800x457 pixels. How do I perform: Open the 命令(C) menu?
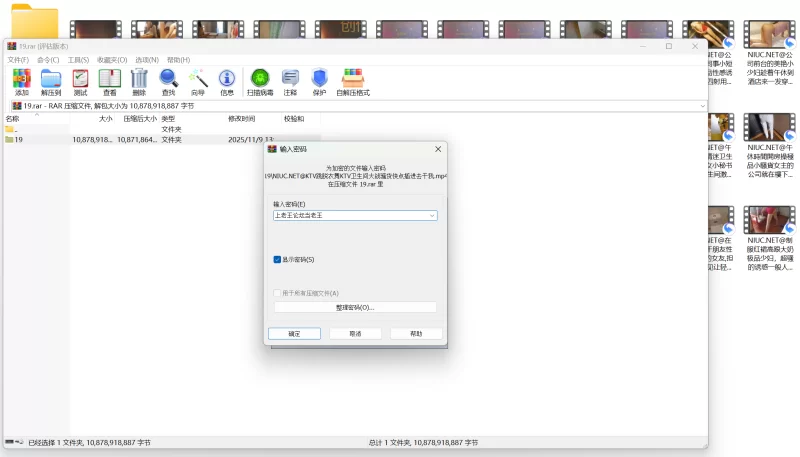pos(48,60)
